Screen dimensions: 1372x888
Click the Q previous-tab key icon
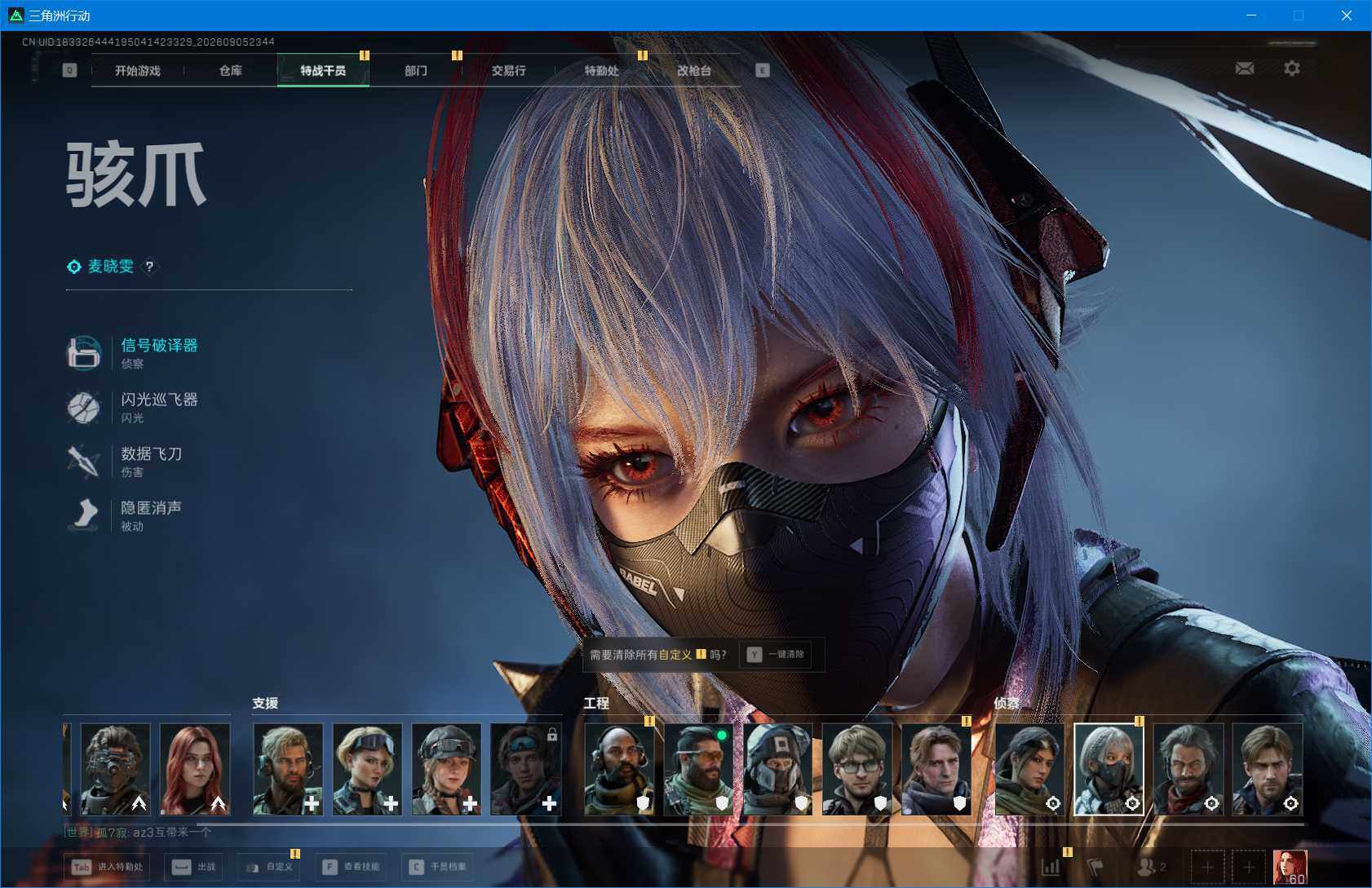(69, 71)
